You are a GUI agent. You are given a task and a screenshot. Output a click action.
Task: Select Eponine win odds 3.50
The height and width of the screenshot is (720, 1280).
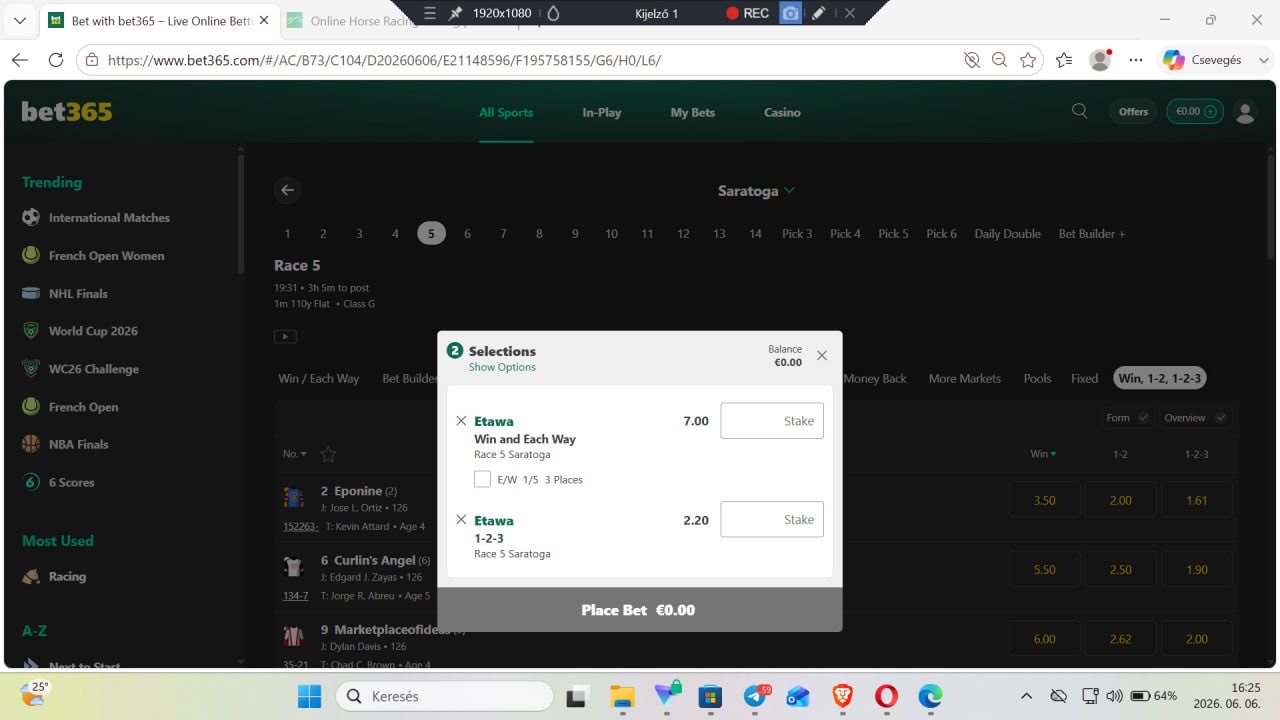1044,500
